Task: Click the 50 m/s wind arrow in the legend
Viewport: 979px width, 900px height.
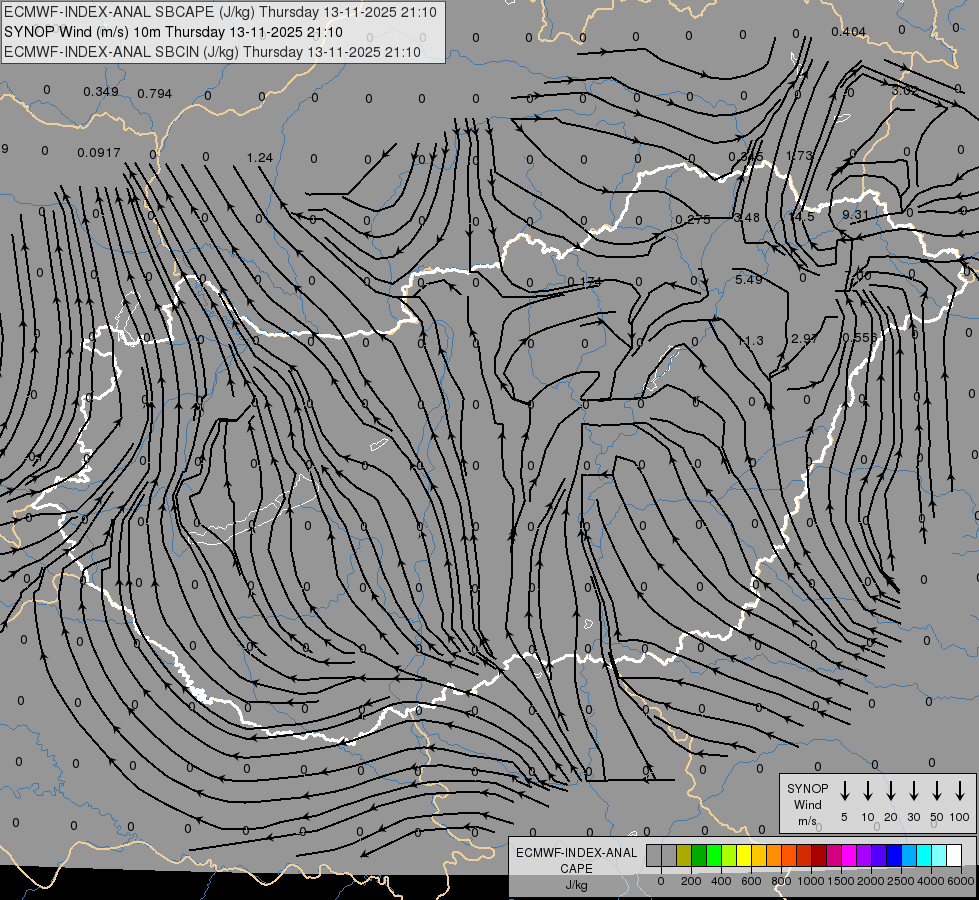Action: (937, 791)
